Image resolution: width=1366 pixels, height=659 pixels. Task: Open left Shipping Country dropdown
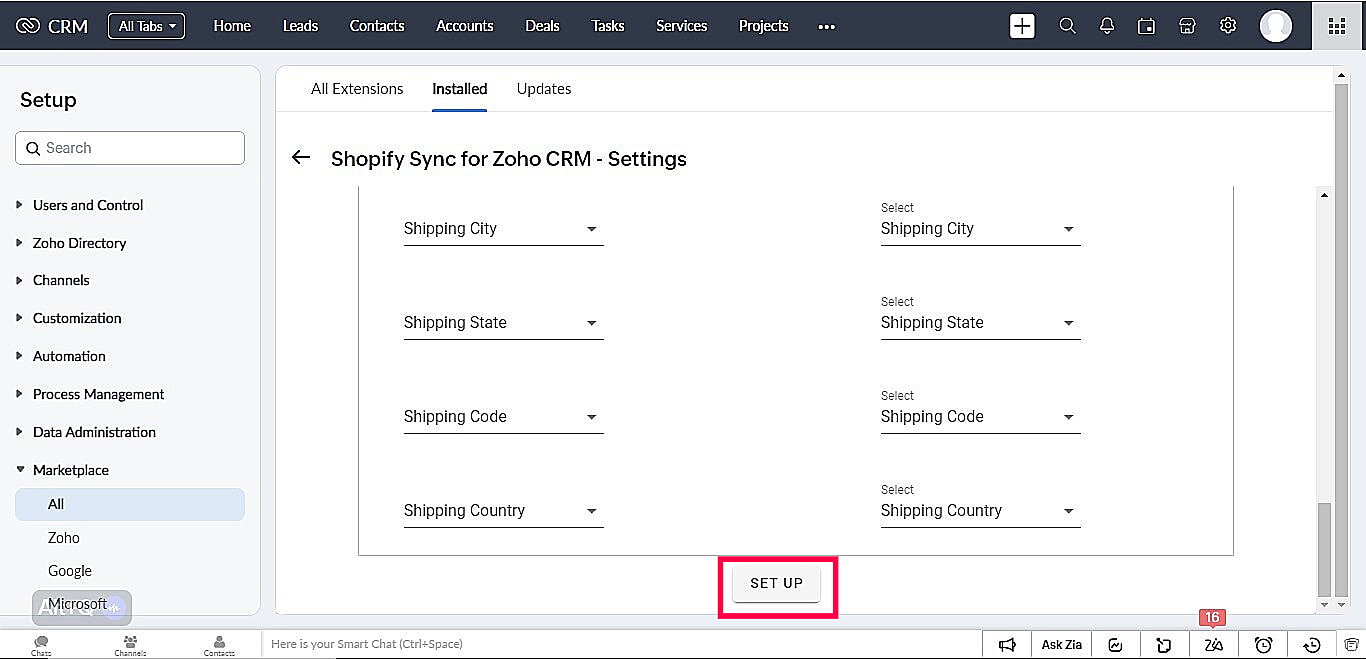(503, 511)
